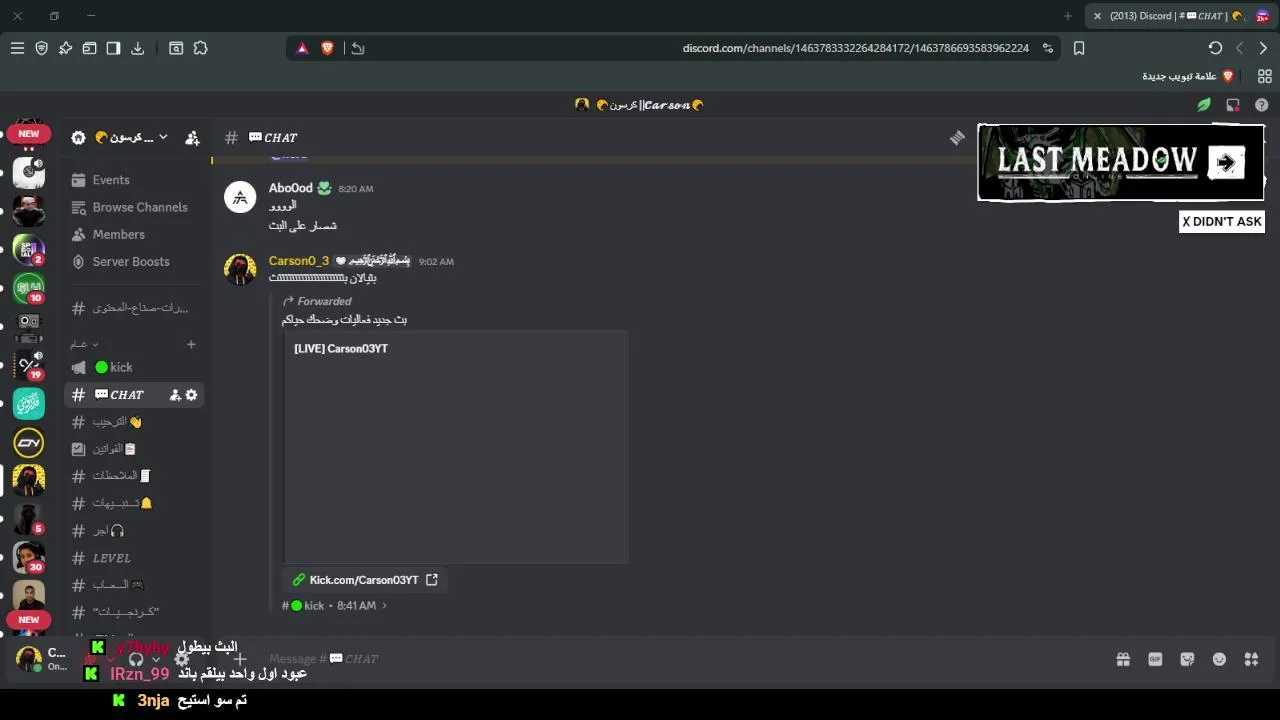Create invite for CHAT channel
Viewport: 1280px width, 720px height.
tap(175, 395)
